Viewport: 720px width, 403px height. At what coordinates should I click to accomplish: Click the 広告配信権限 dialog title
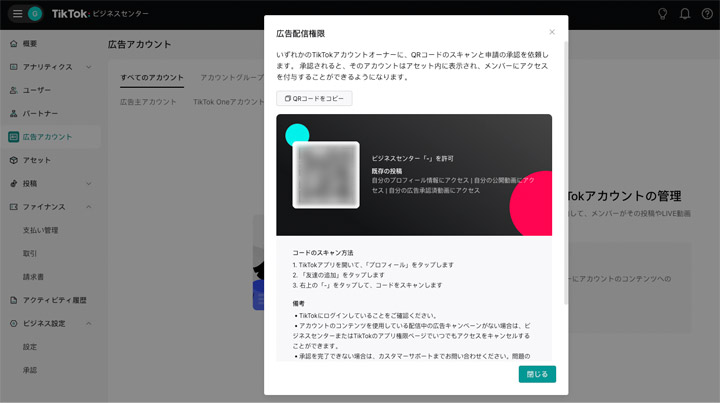pyautogui.click(x=301, y=34)
